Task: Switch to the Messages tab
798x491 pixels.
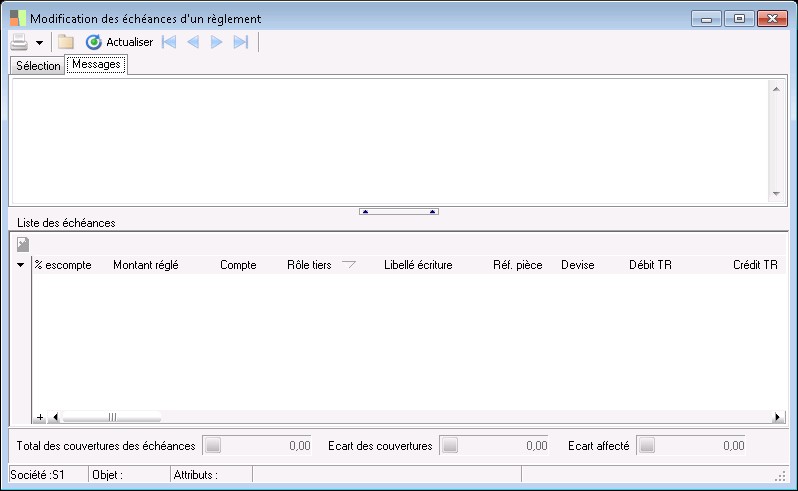Action: pos(96,65)
